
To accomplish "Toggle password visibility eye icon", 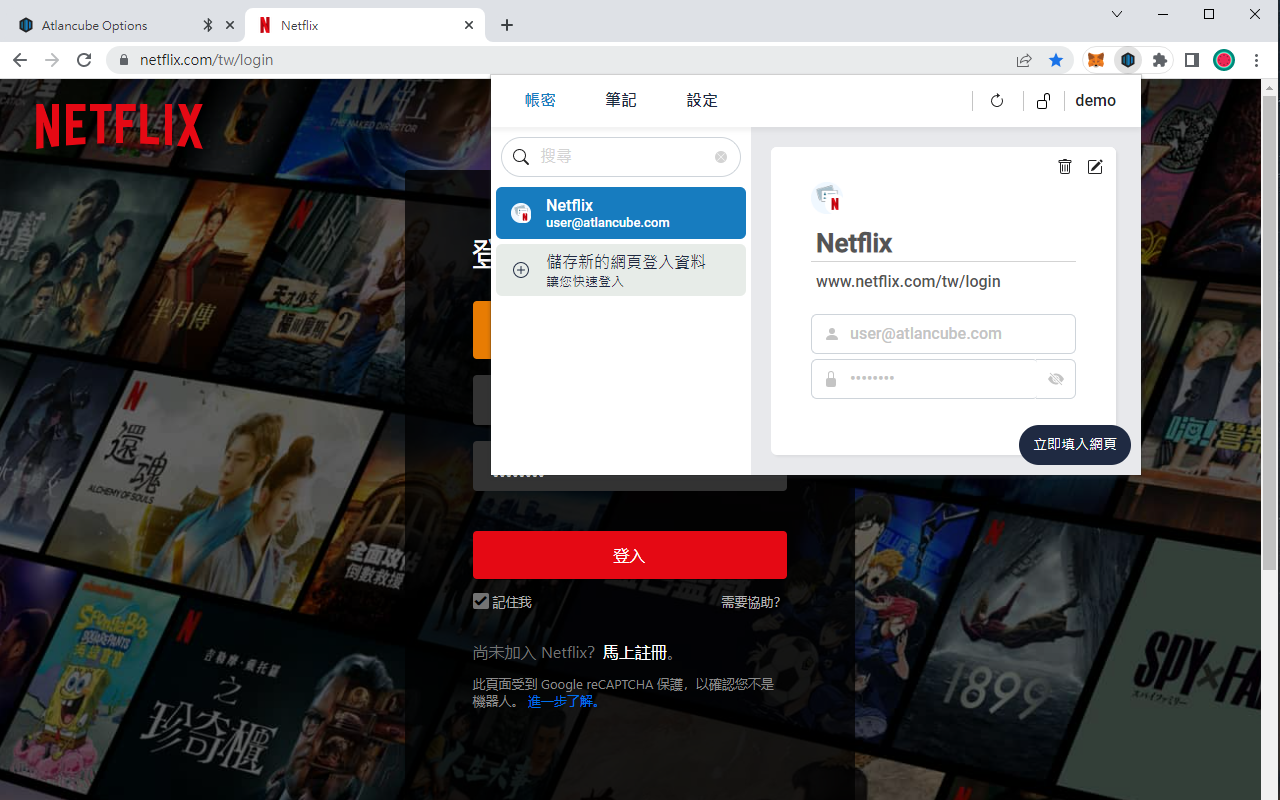I will (1055, 379).
